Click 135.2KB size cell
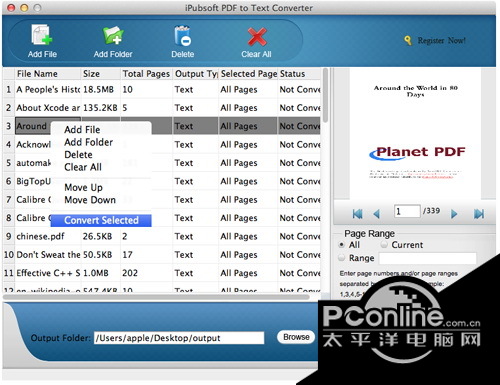 (x=100, y=108)
